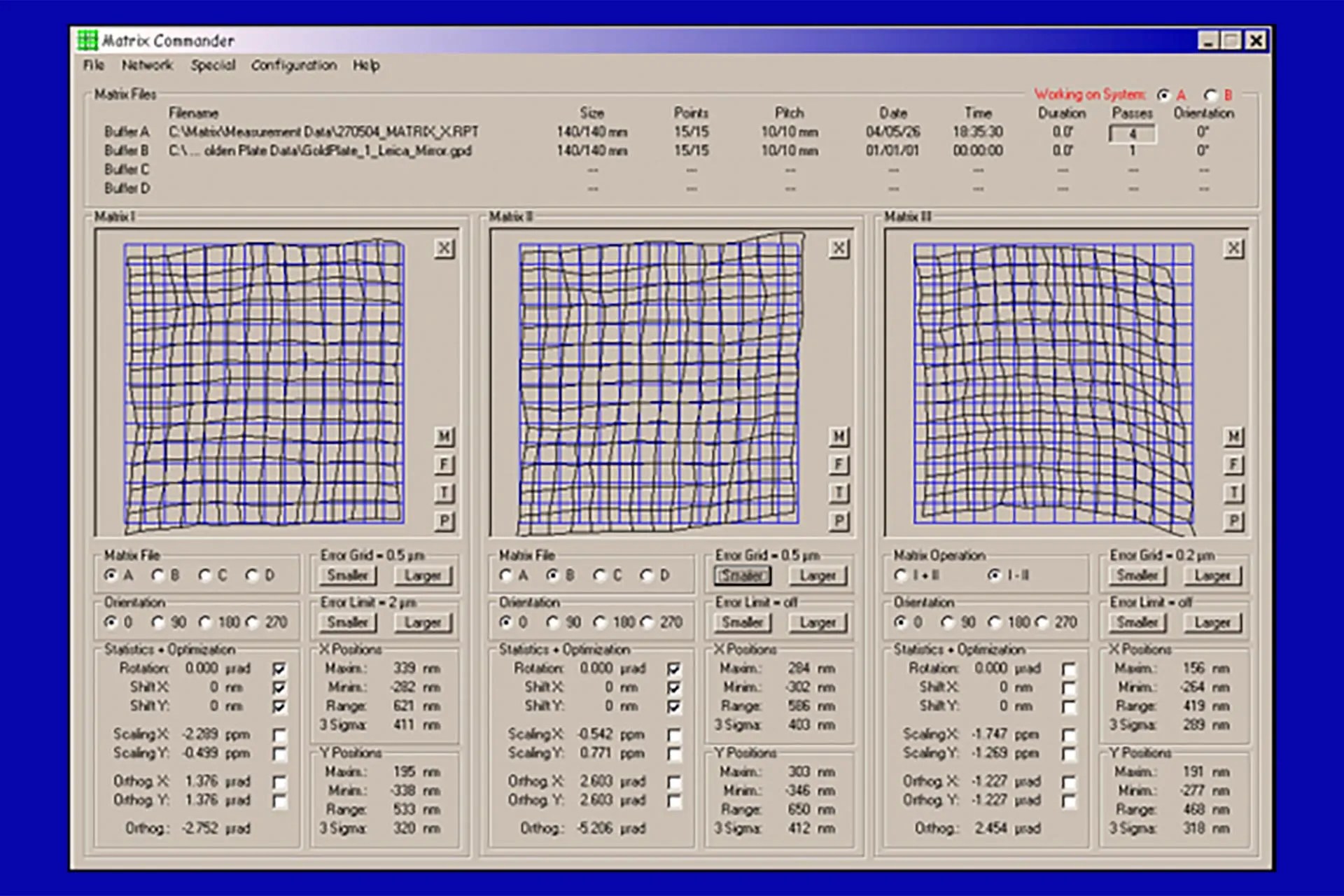
Task: Choose I+II matrix operation
Action: [x=901, y=575]
